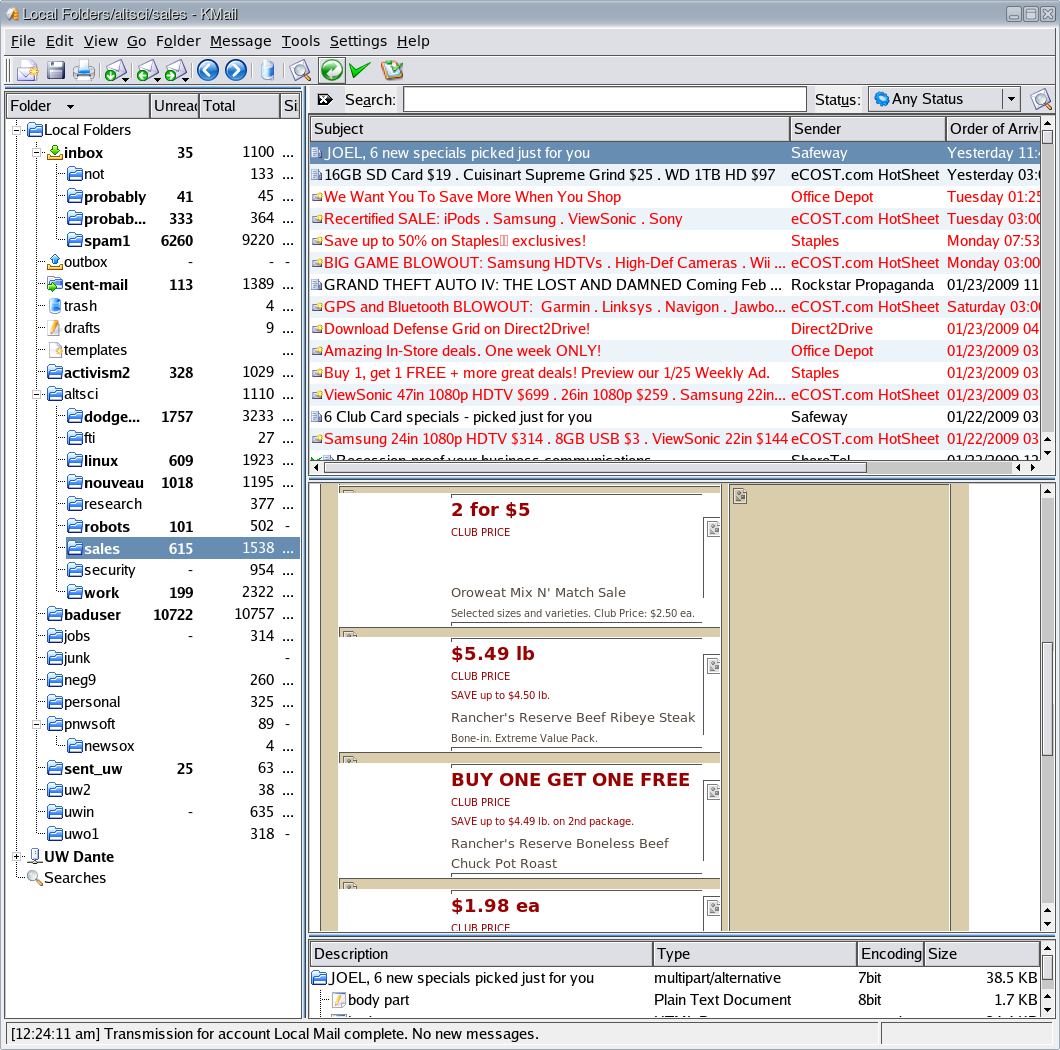The height and width of the screenshot is (1050, 1060).
Task: Collapse the altsci folder subtree
Action: [37, 394]
